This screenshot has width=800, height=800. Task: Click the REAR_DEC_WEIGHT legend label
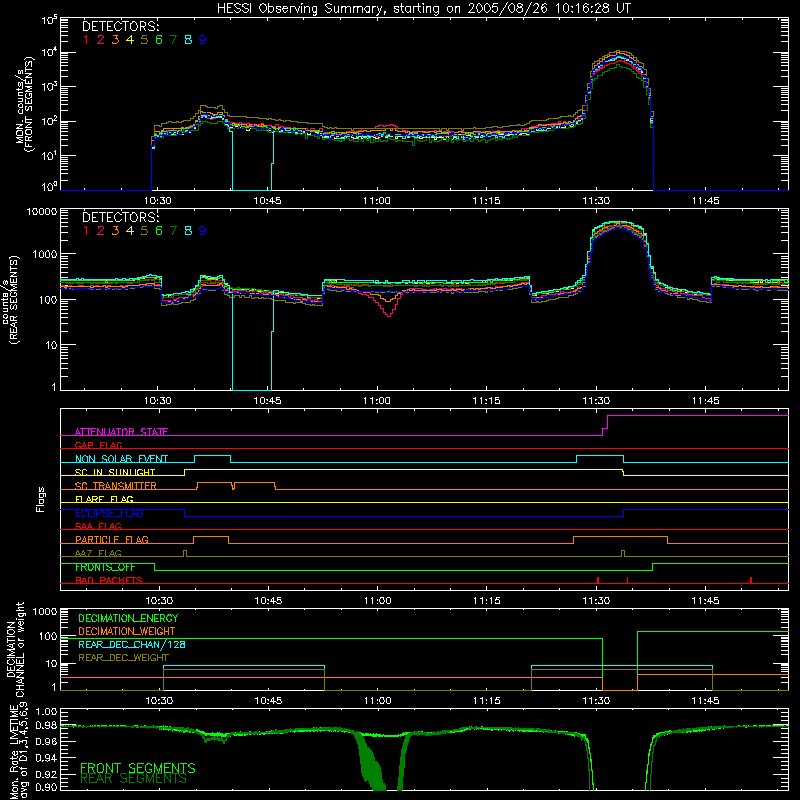123,658
